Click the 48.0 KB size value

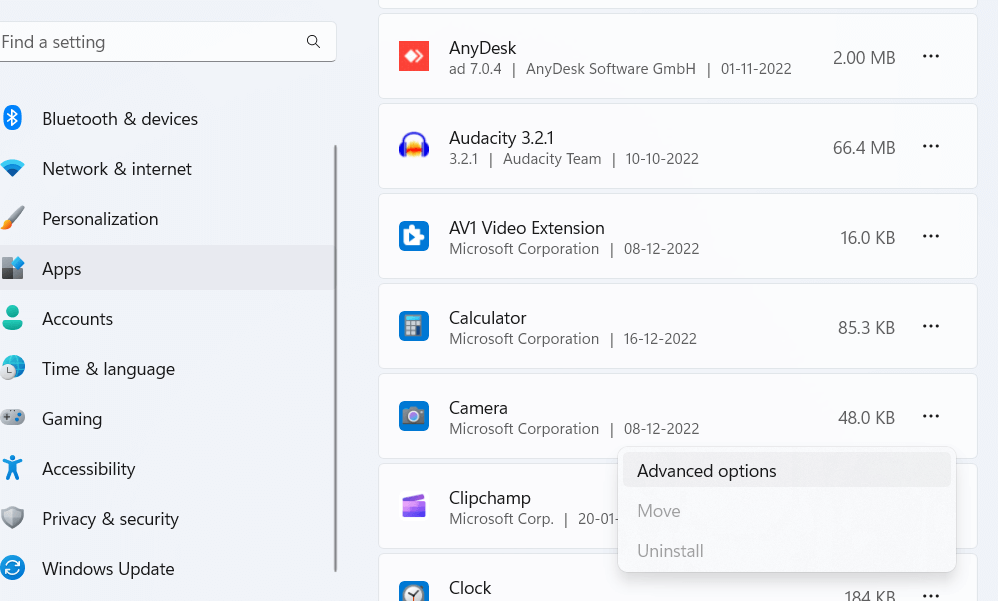pyautogui.click(x=866, y=418)
